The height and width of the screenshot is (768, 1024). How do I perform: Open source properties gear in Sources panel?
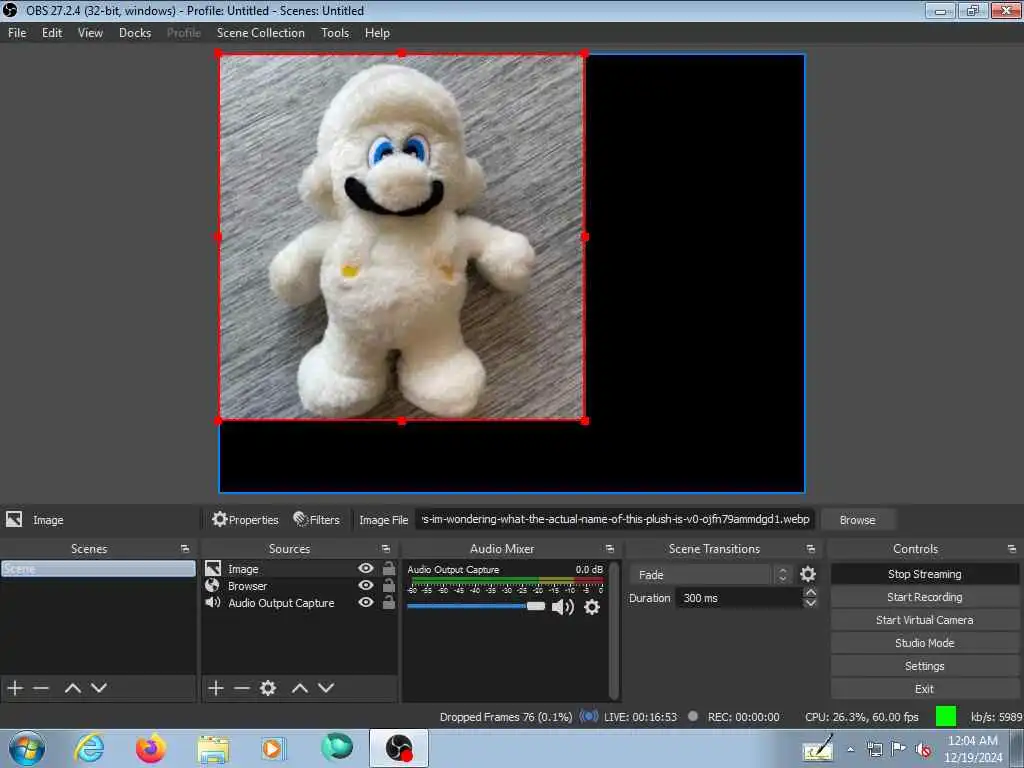click(x=268, y=688)
